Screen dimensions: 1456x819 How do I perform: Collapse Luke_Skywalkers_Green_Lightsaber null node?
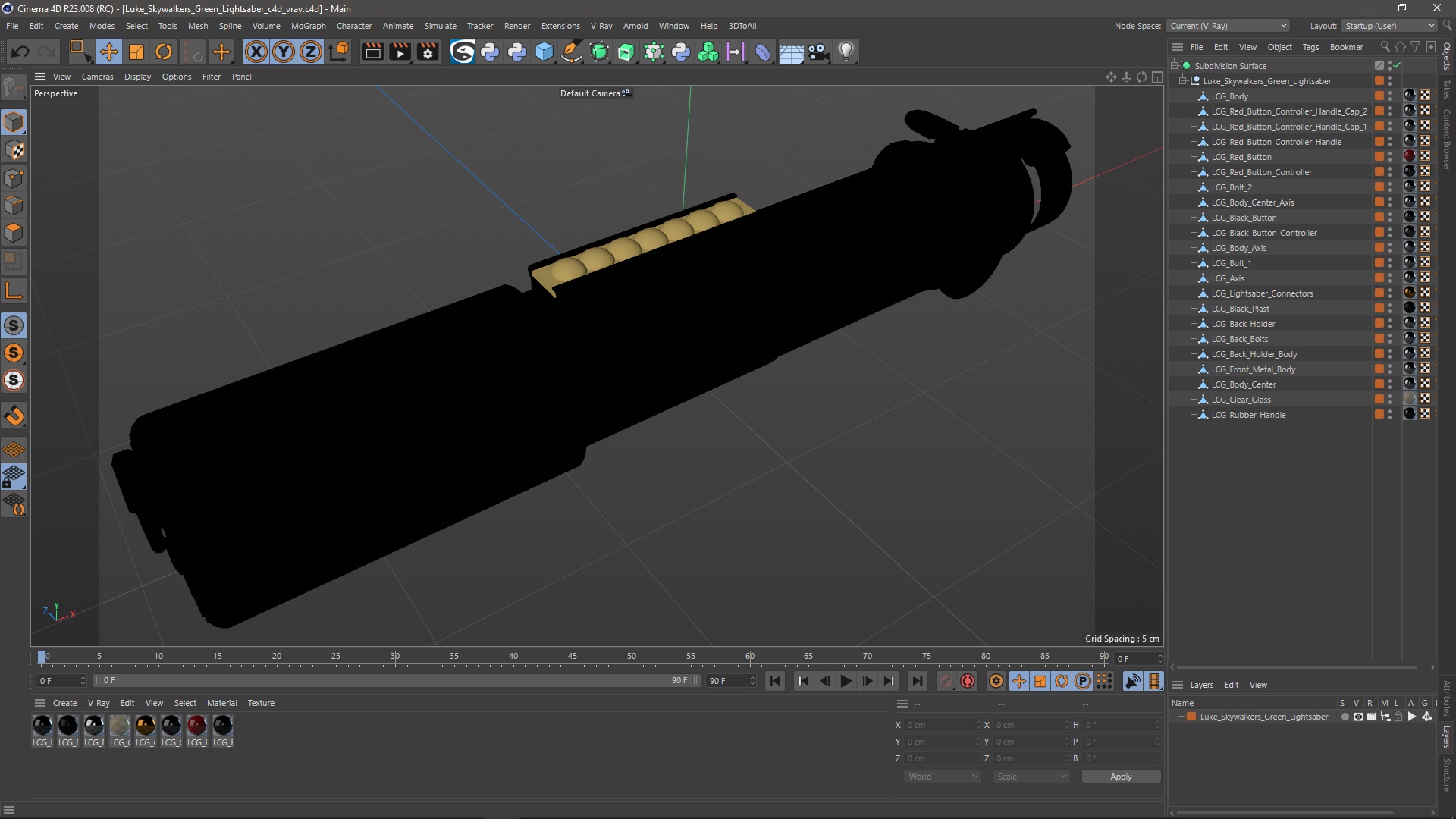pos(1183,81)
